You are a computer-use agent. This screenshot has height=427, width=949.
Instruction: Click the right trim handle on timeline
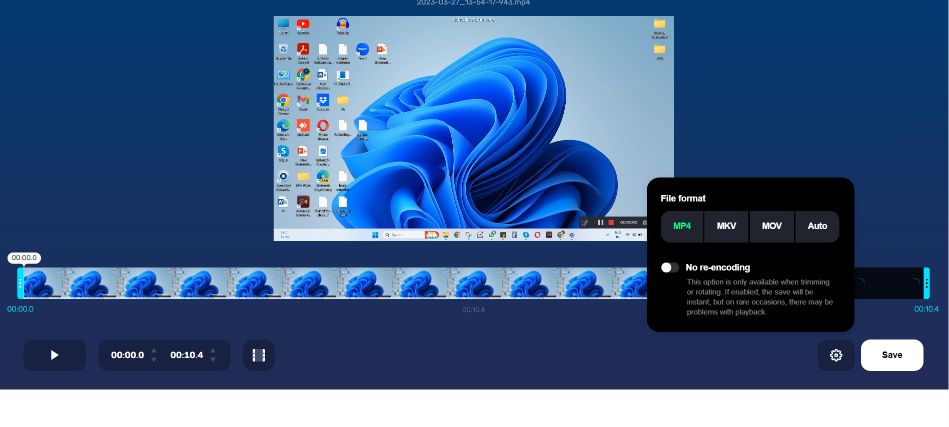tap(927, 282)
